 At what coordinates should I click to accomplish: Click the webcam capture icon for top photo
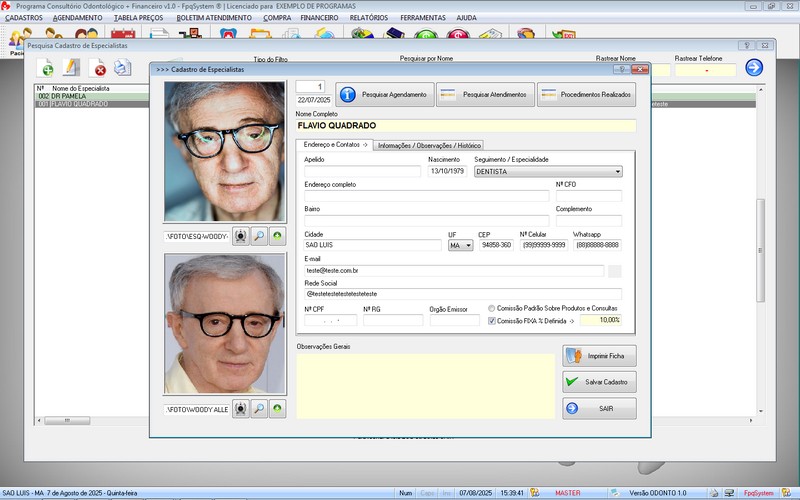[x=241, y=236]
